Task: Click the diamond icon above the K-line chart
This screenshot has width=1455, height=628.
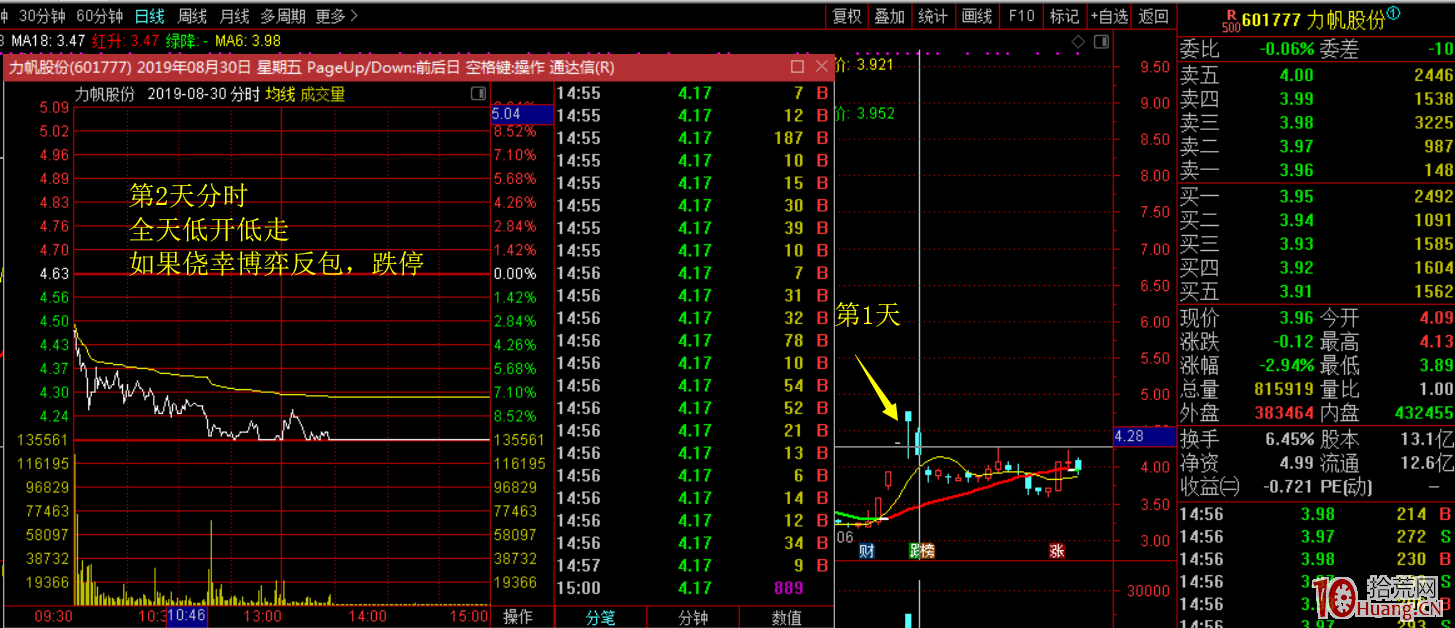Action: (x=1078, y=41)
